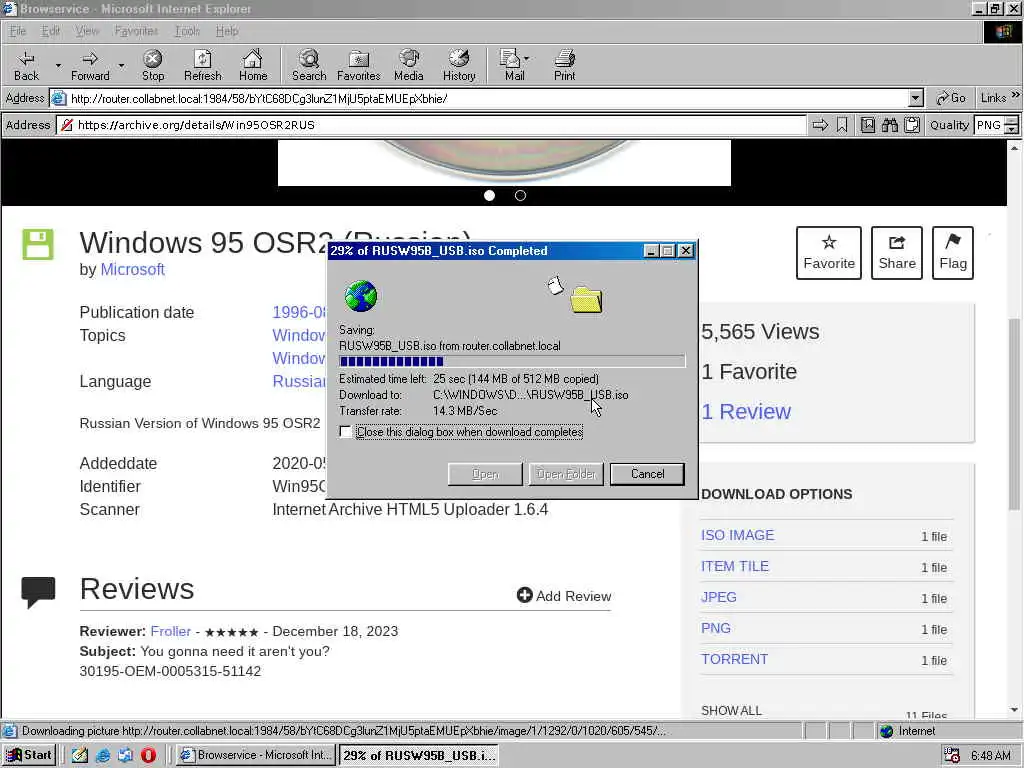The image size is (1024, 768).
Task: Click the Opera quick launch icon
Action: pos(148,755)
